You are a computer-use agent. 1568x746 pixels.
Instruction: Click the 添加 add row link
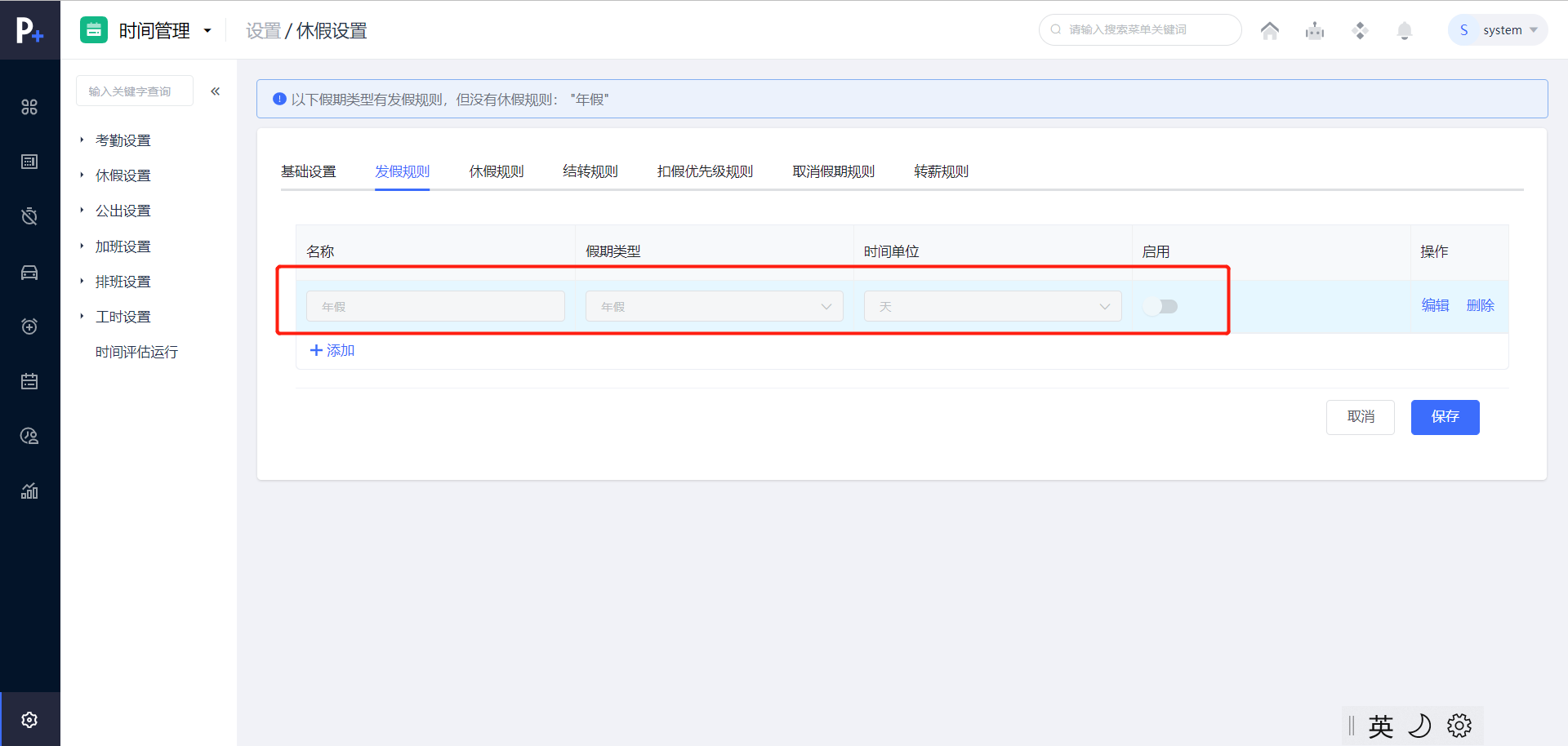332,350
